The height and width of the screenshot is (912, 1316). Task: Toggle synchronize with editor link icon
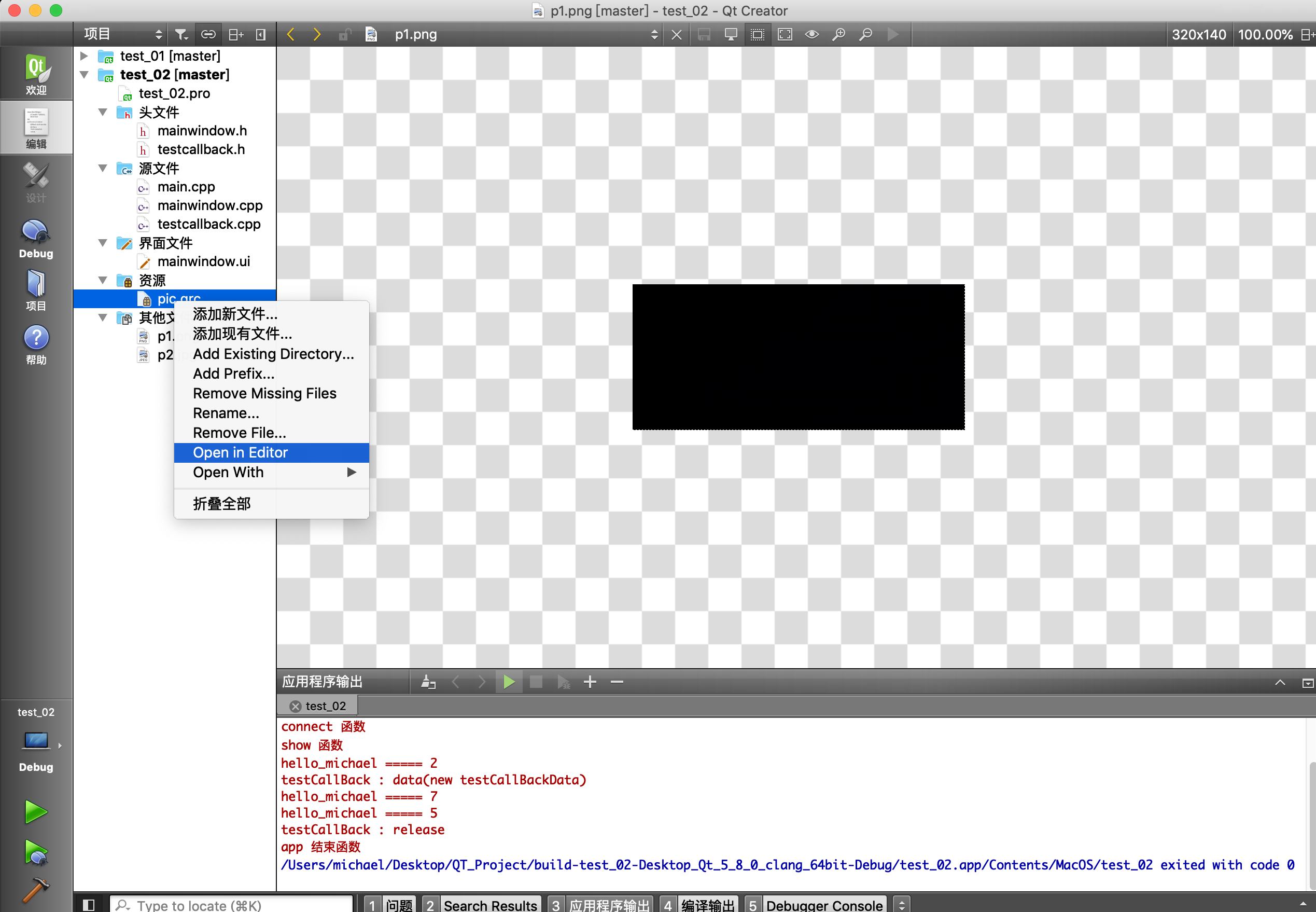click(208, 34)
